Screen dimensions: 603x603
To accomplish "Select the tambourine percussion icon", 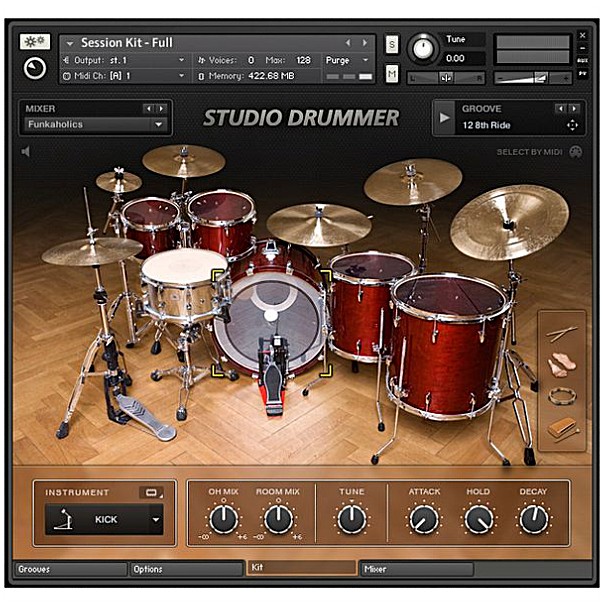I will [562, 396].
